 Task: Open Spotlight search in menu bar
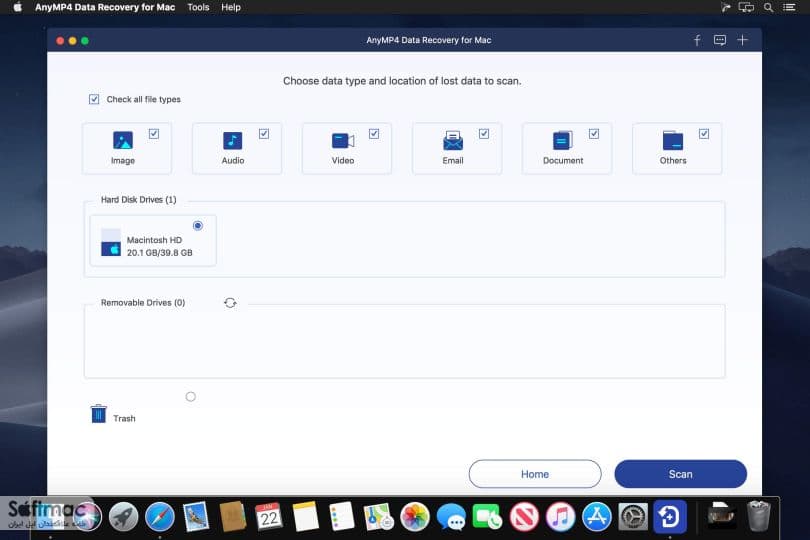pos(769,7)
